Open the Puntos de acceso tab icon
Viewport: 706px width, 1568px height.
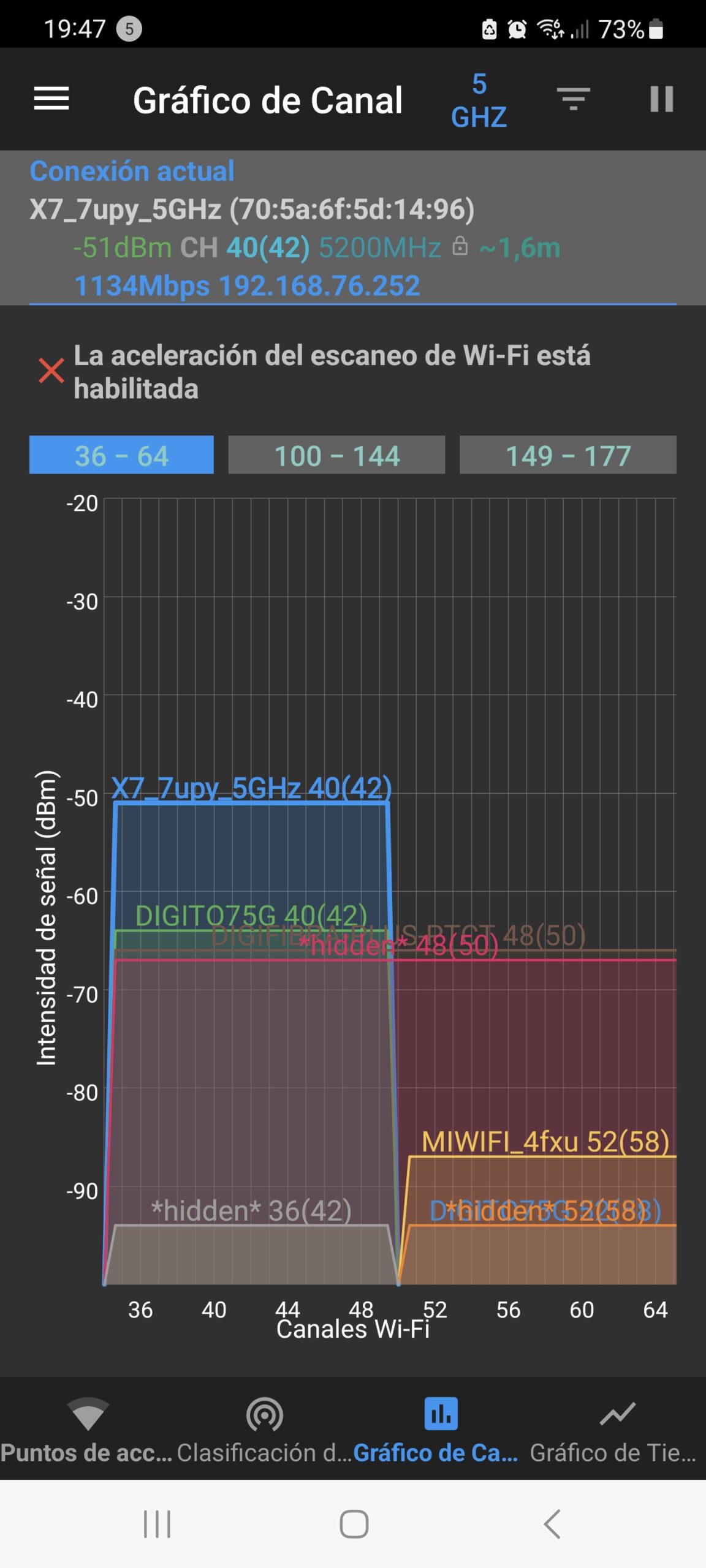pyautogui.click(x=88, y=1414)
